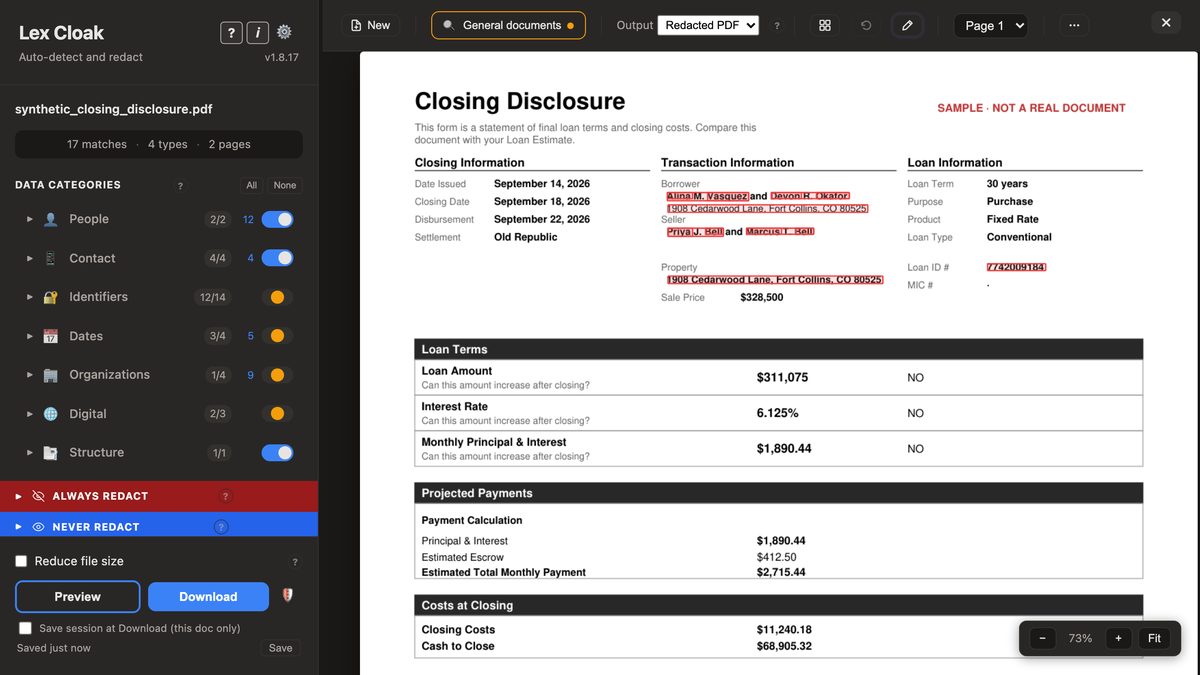Toggle the Dates category switch
Image resolution: width=1200 pixels, height=675 pixels.
[x=277, y=336]
